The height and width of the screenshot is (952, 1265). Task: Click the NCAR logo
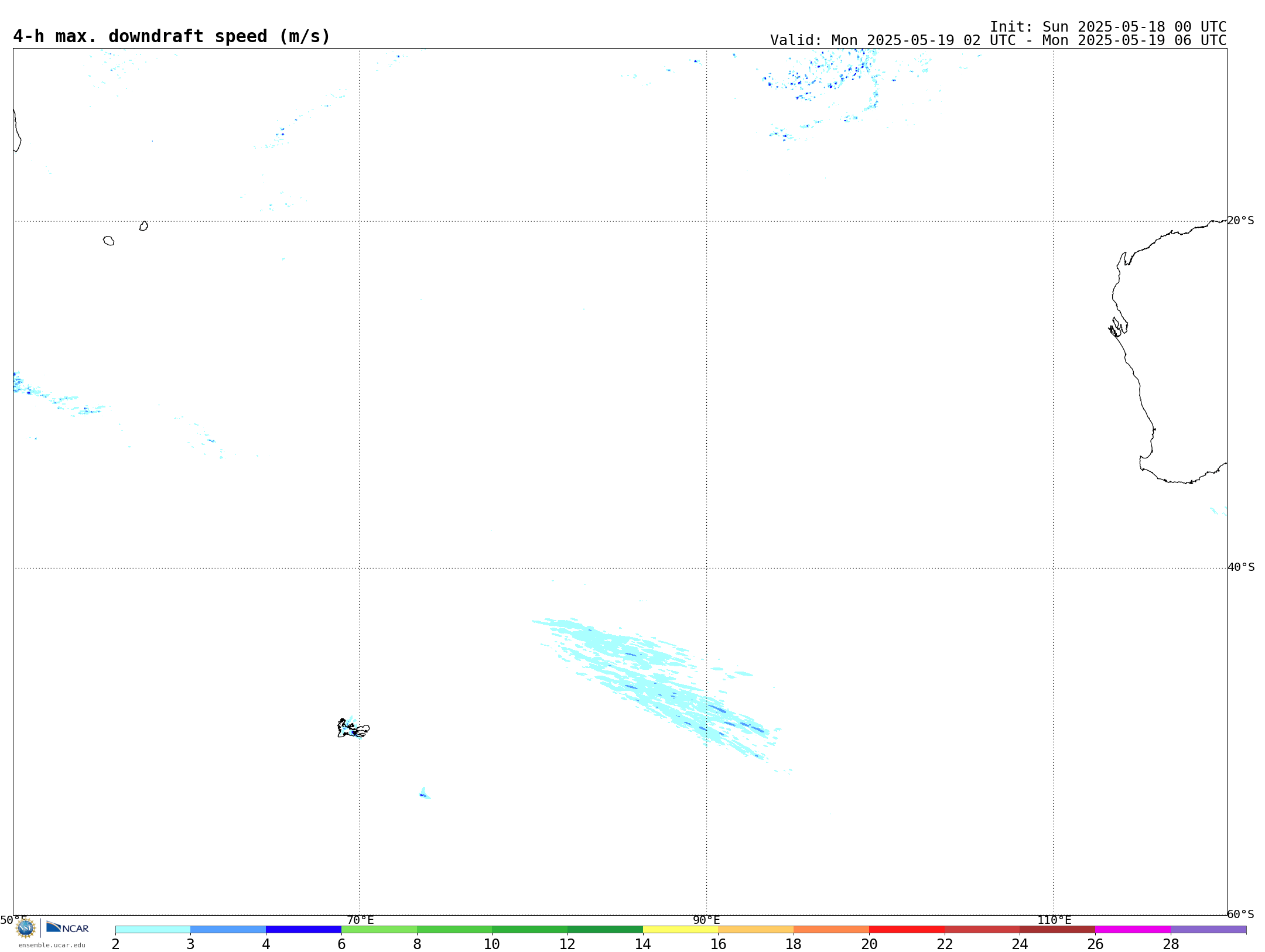pyautogui.click(x=67, y=928)
